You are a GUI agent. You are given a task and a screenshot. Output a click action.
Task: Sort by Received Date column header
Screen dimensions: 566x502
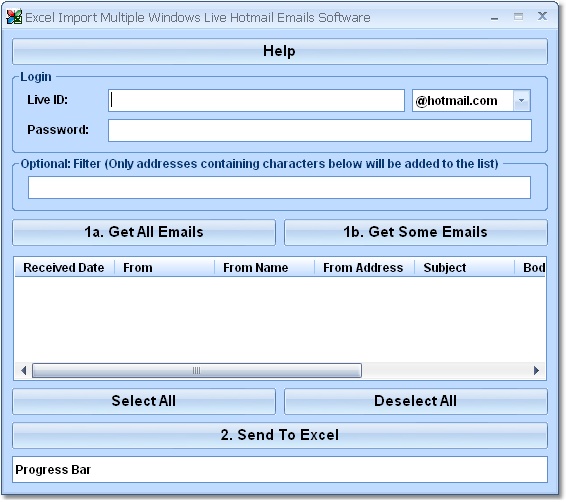(64, 268)
